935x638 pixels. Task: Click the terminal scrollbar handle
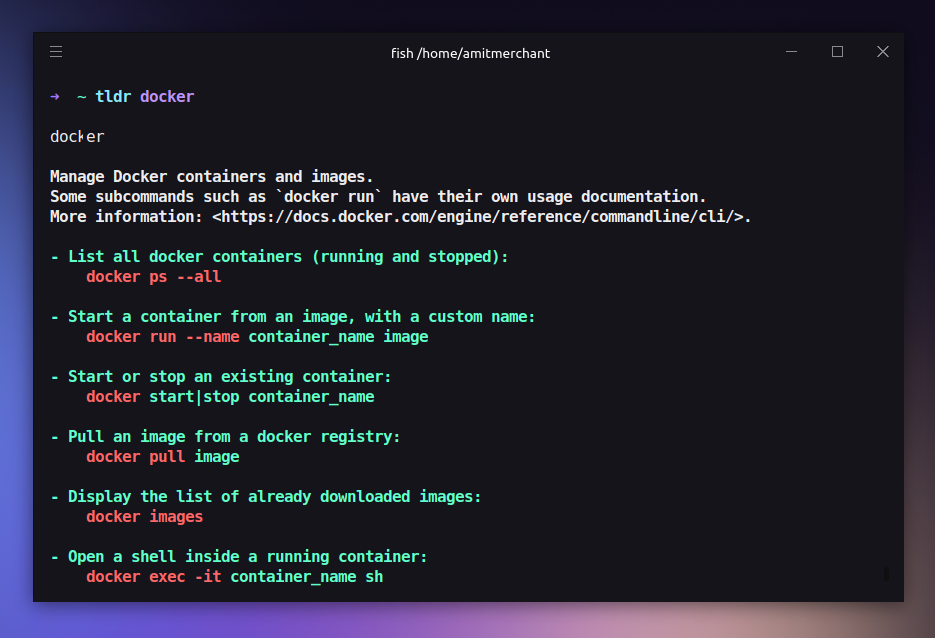pyautogui.click(x=886, y=574)
